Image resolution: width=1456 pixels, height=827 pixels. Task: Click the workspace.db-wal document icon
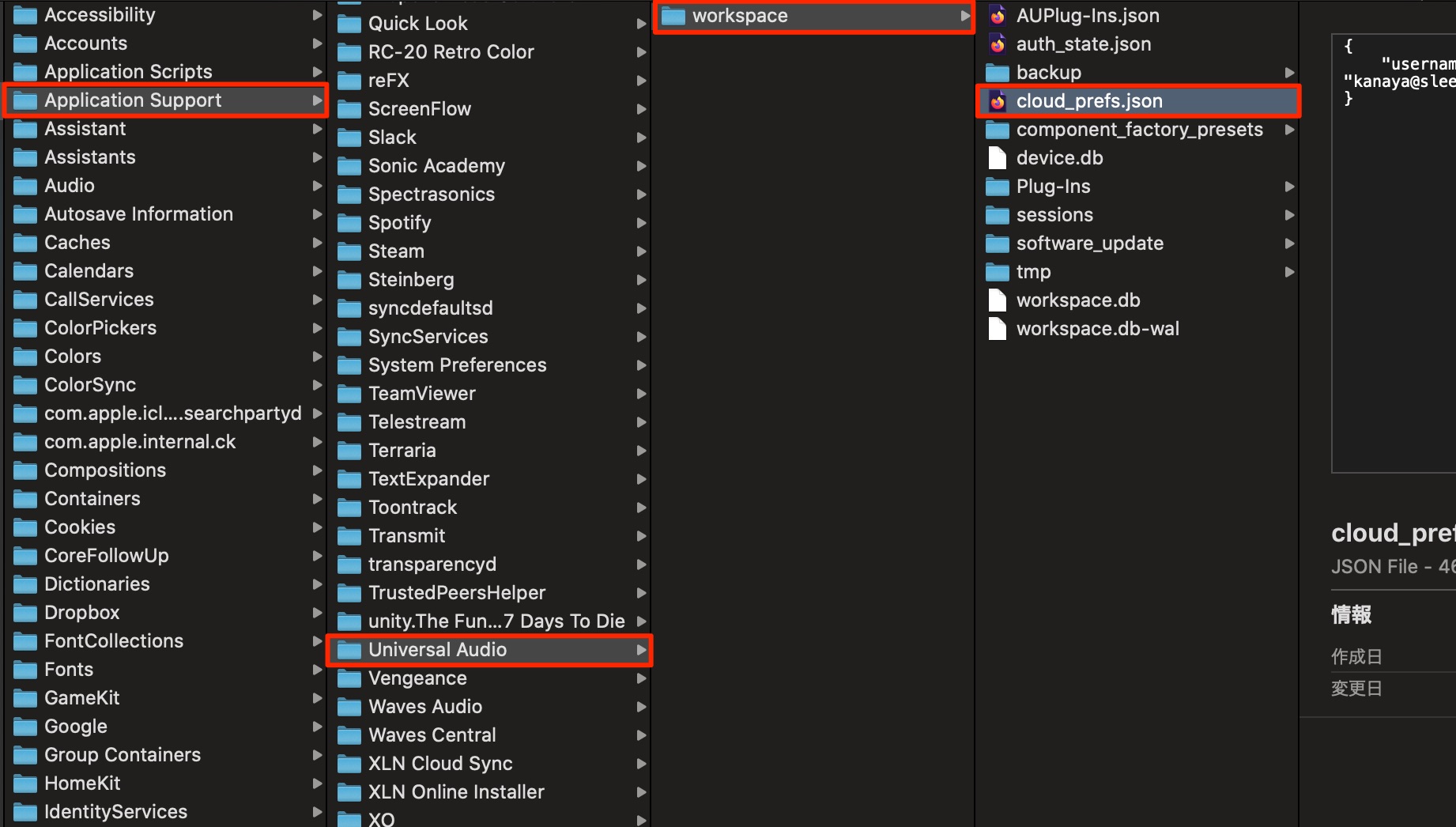click(998, 329)
